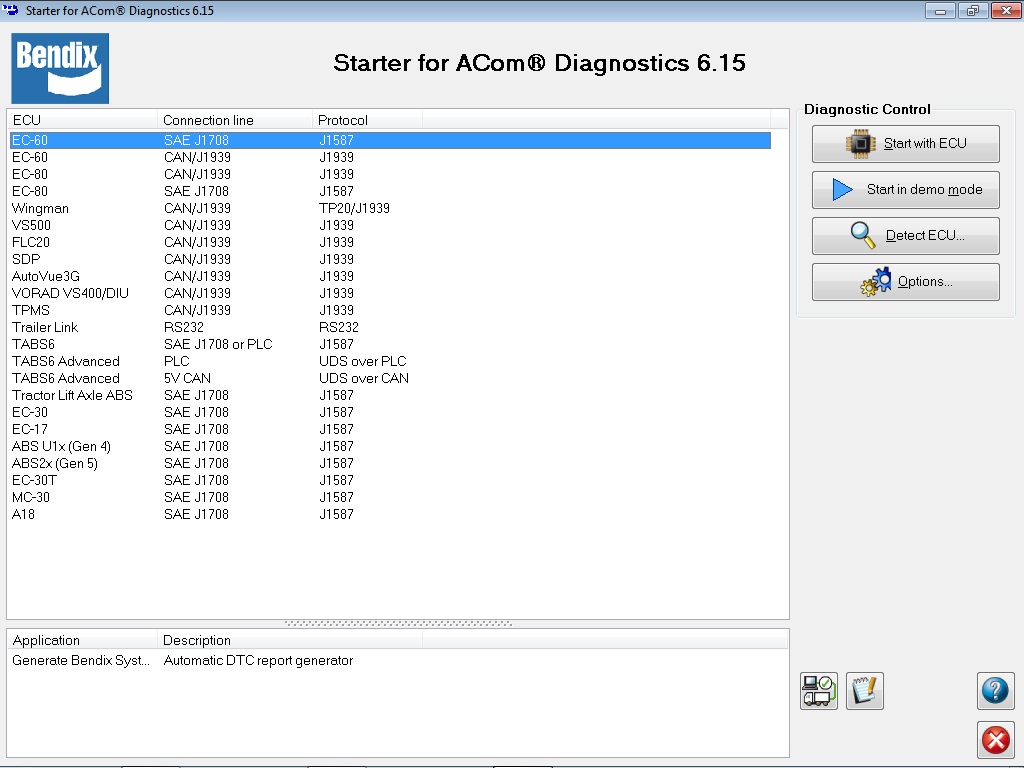The width and height of the screenshot is (1024, 768).
Task: Start in demo mode
Action: click(905, 190)
